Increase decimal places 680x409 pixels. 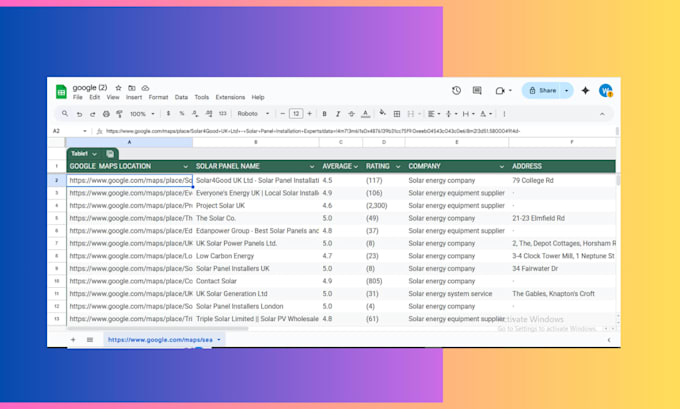[x=209, y=114]
